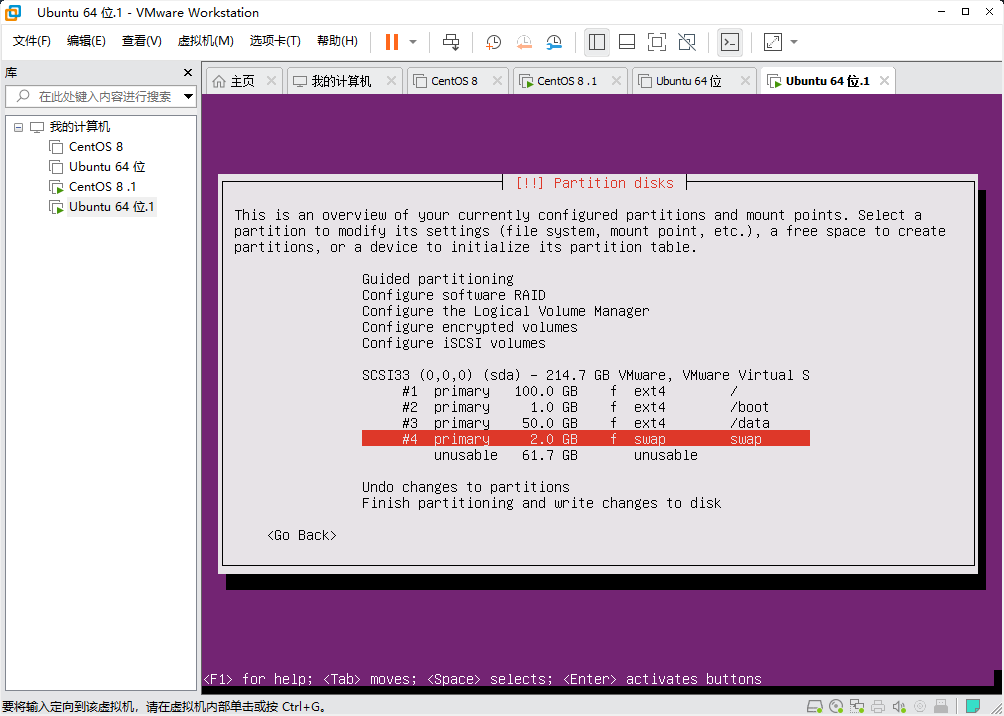
Task: Open the snapshot manager wrench-clock icon
Action: point(554,42)
